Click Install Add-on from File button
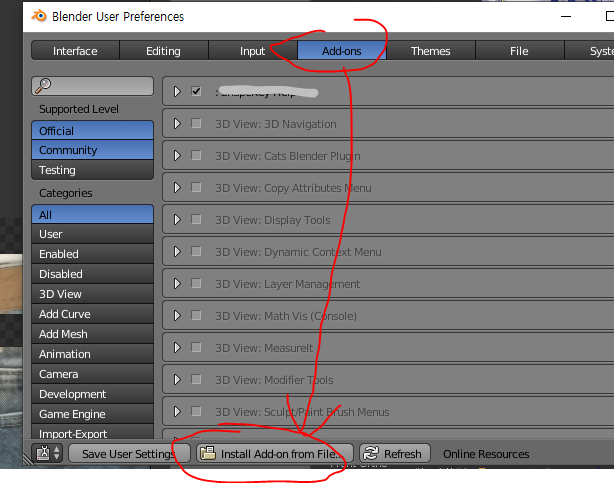 (274, 453)
